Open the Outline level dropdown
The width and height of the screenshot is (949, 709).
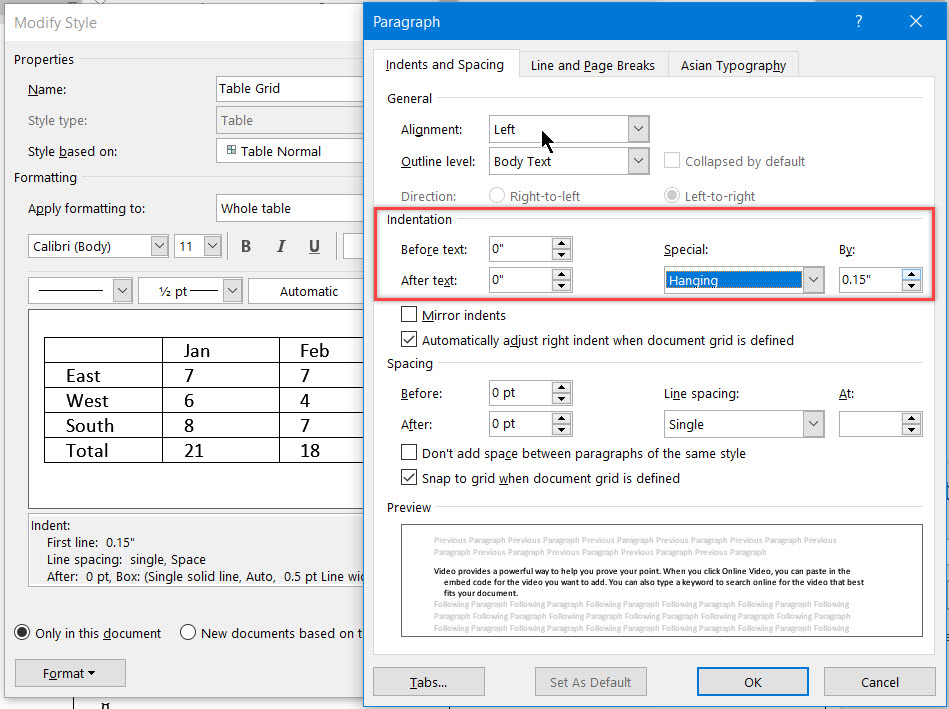(638, 161)
